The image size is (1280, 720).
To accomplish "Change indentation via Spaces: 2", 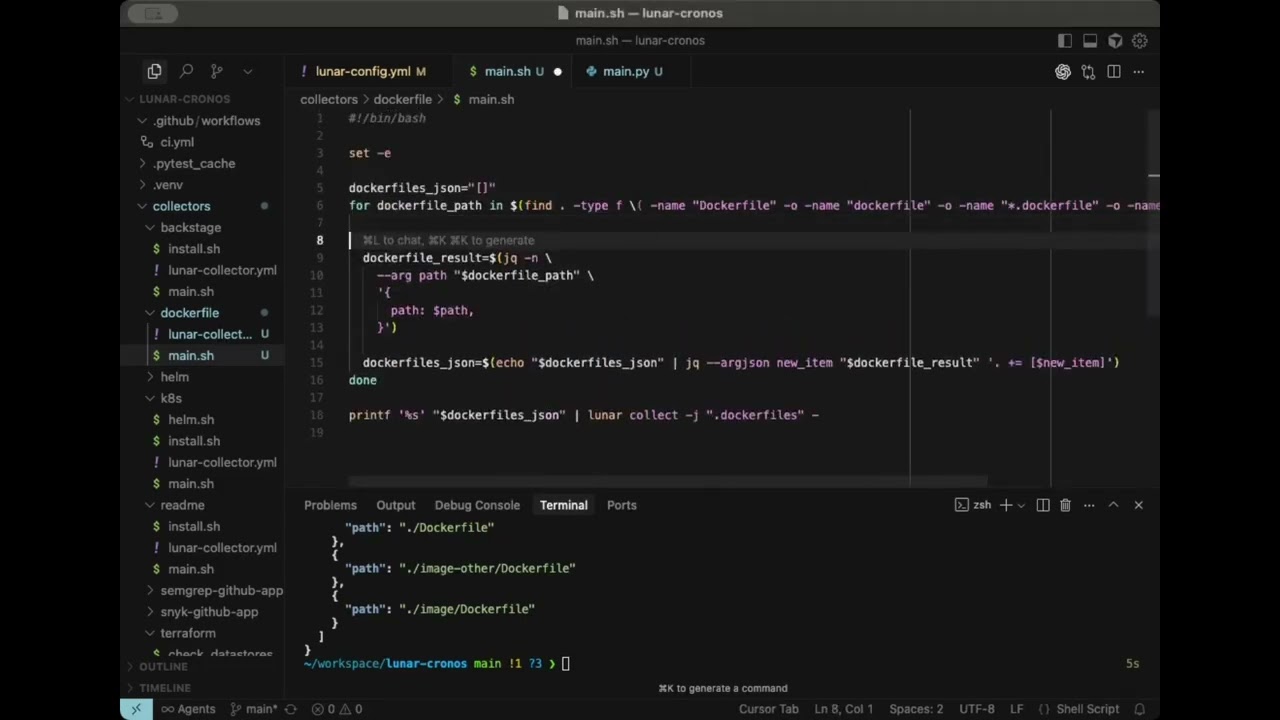I will click(916, 709).
